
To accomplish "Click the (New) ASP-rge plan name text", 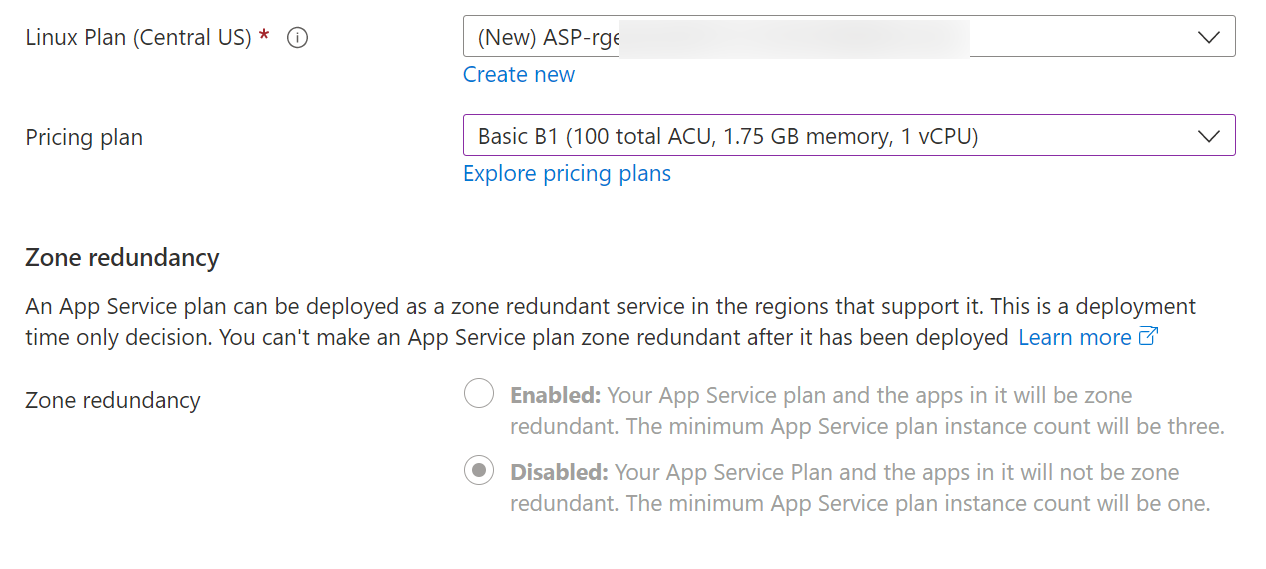I will point(549,38).
